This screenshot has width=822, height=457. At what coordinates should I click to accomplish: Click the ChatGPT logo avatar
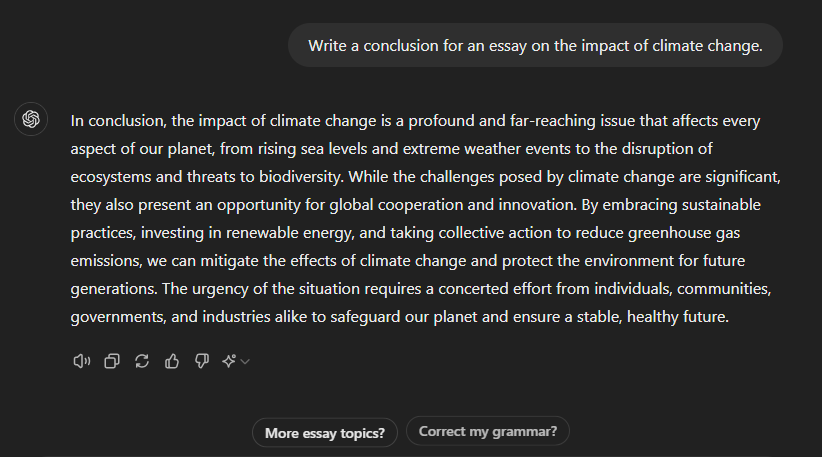coord(31,119)
